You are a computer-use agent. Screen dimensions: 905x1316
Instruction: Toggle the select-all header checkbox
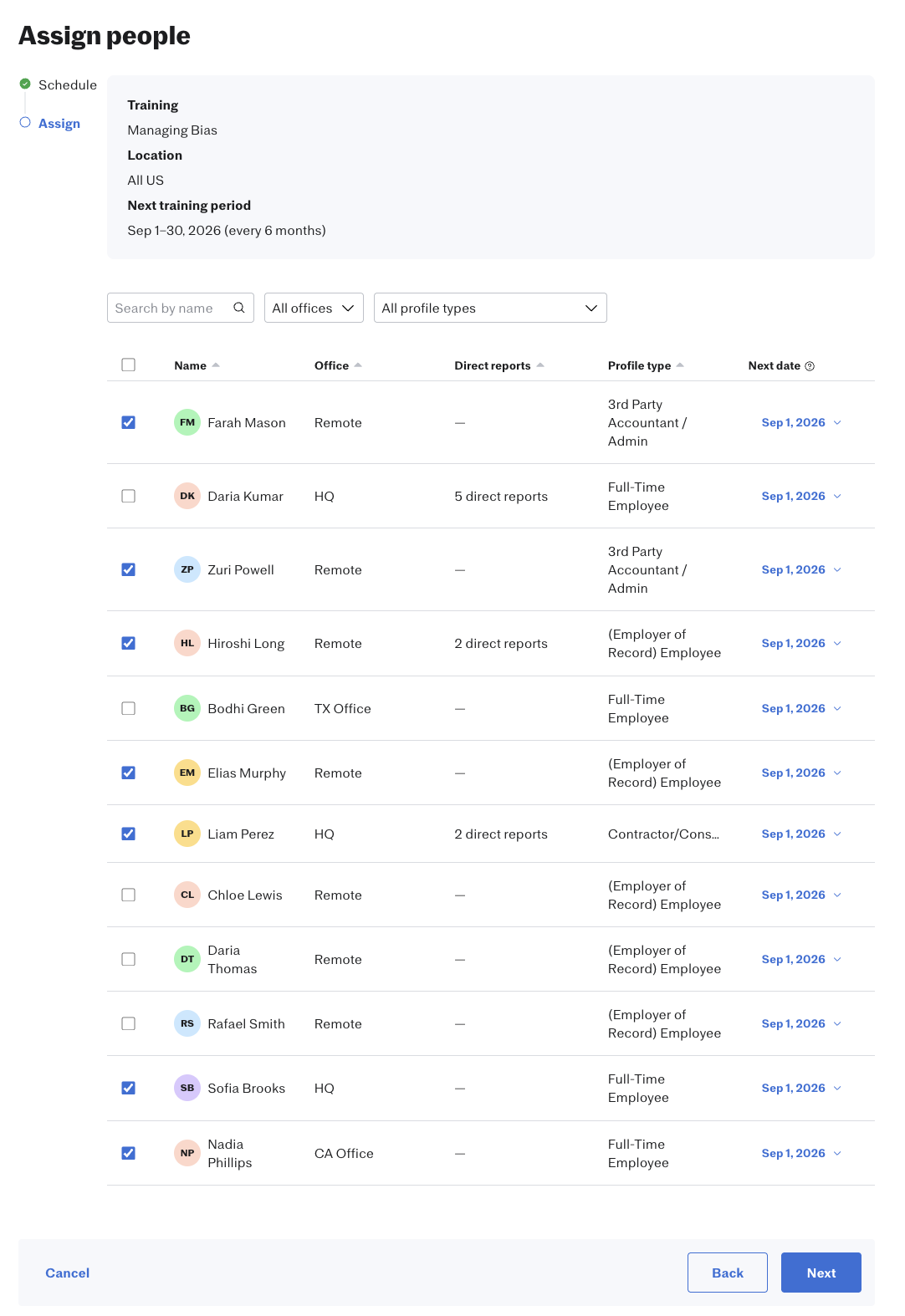128,365
